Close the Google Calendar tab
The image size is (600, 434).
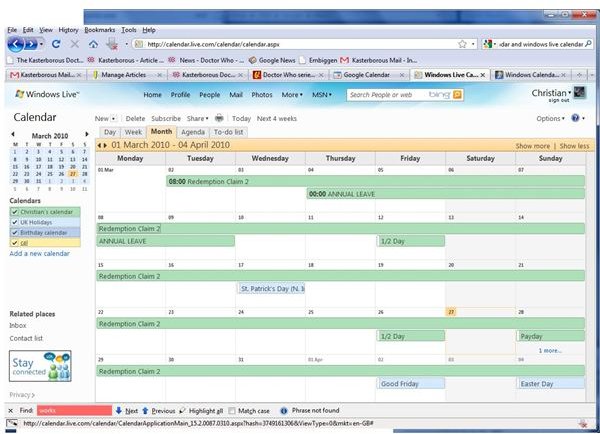pos(402,75)
